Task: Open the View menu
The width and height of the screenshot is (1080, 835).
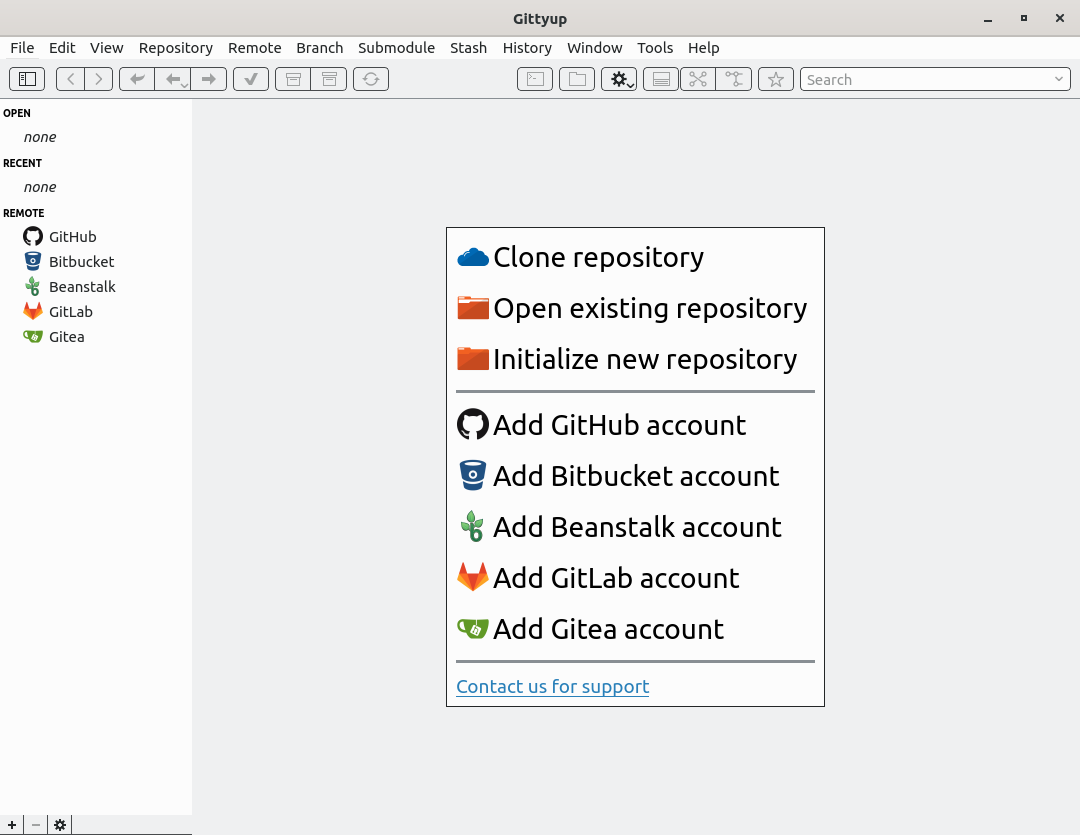Action: (107, 48)
